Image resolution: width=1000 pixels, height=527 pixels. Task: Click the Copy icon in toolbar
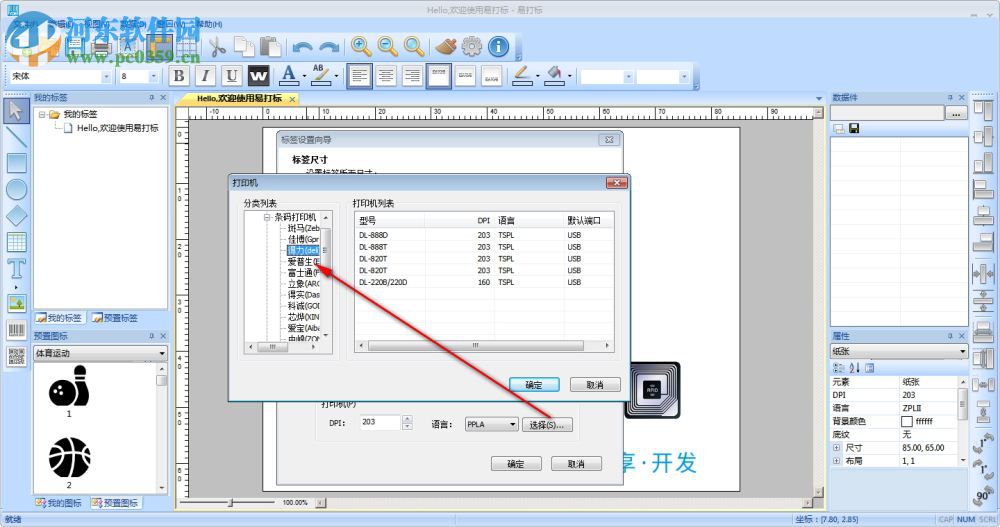pos(244,47)
